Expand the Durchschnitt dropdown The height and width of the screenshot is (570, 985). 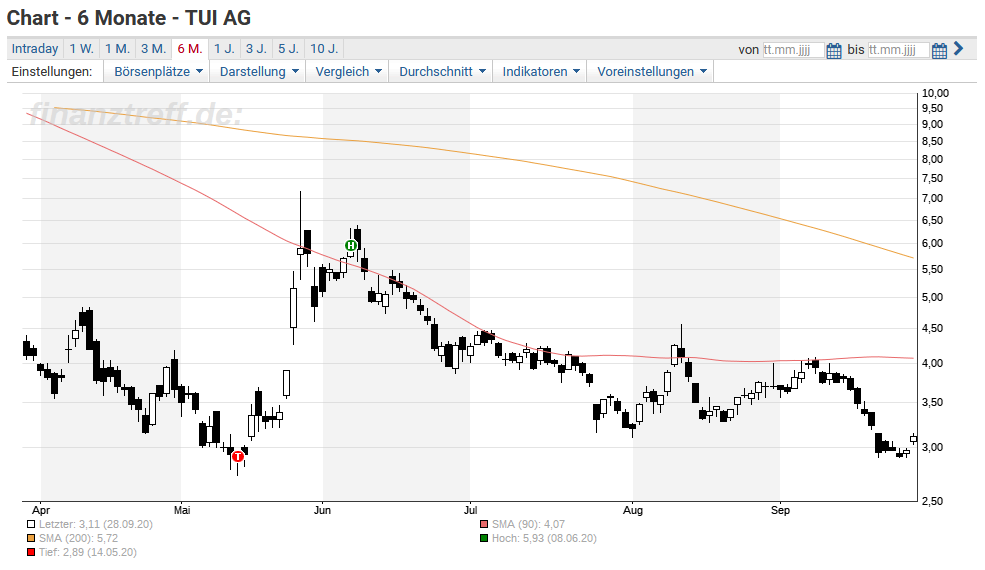(442, 72)
